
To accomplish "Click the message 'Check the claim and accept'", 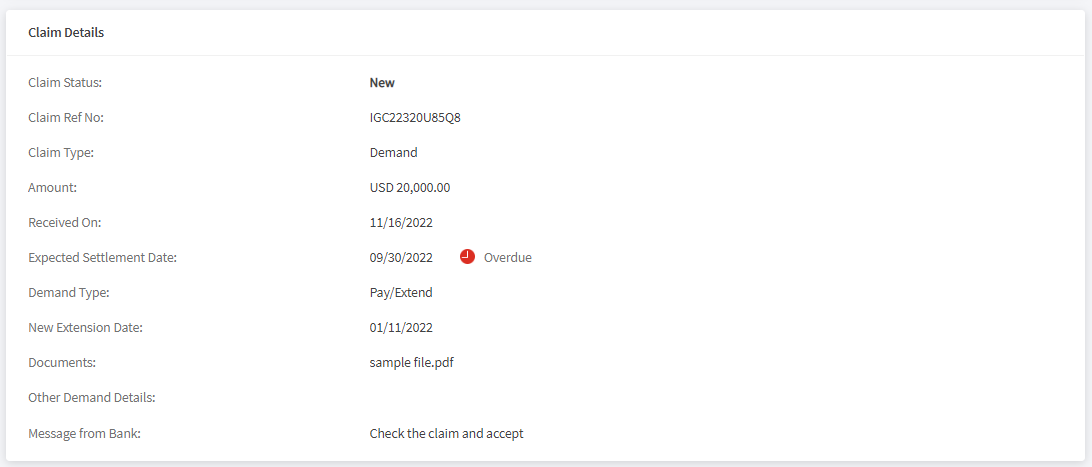I will (x=446, y=434).
